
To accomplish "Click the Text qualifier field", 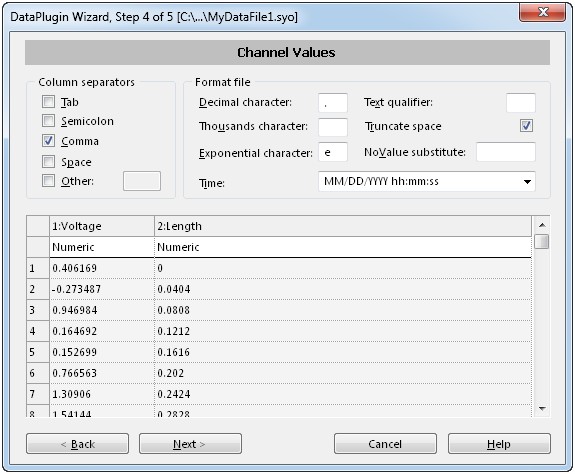I will [521, 103].
